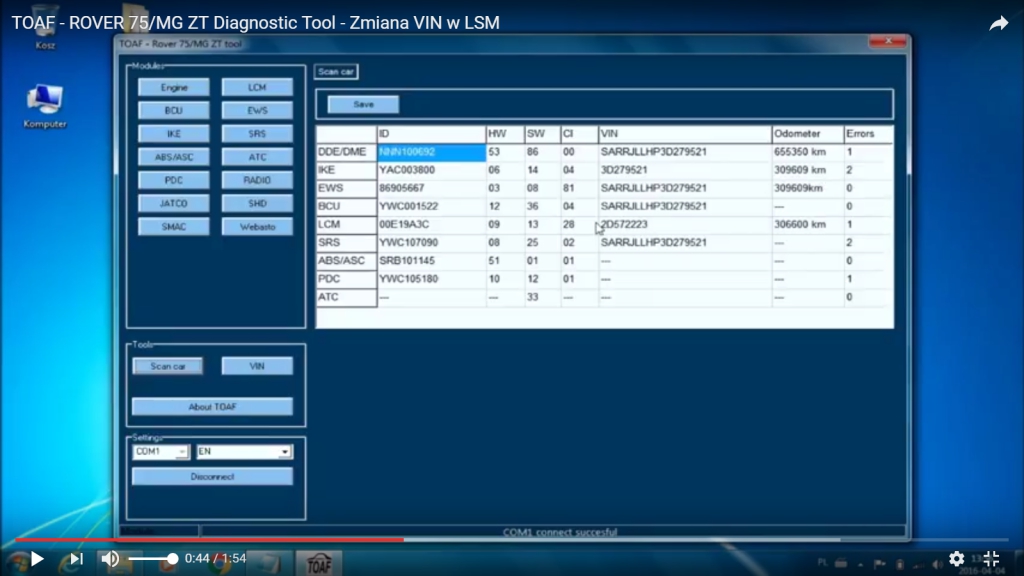Select ID cell 86905667
Viewport: 1024px width, 576px height.
[x=432, y=188]
